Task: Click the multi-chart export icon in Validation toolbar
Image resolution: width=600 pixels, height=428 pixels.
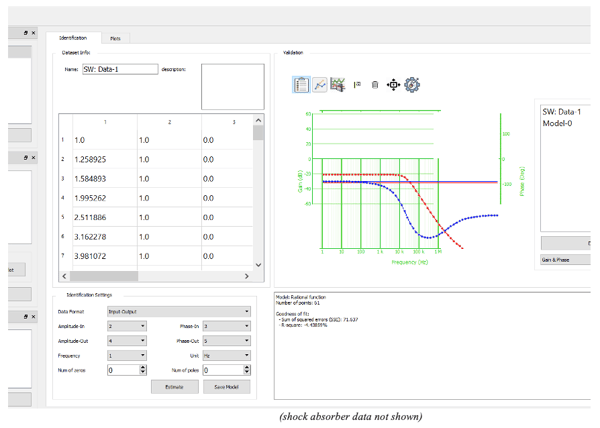Action: coord(338,85)
